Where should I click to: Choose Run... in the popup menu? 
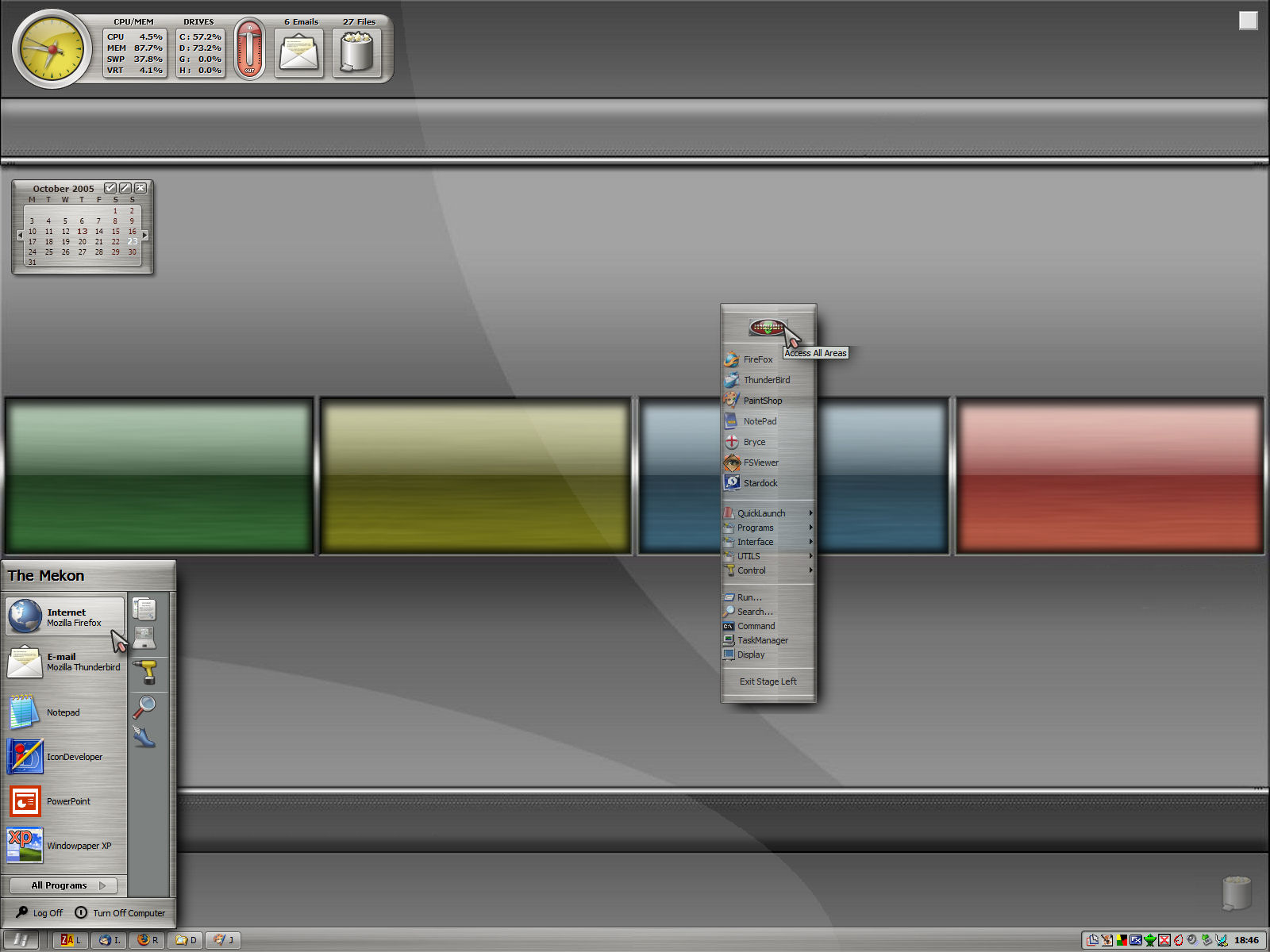point(768,597)
